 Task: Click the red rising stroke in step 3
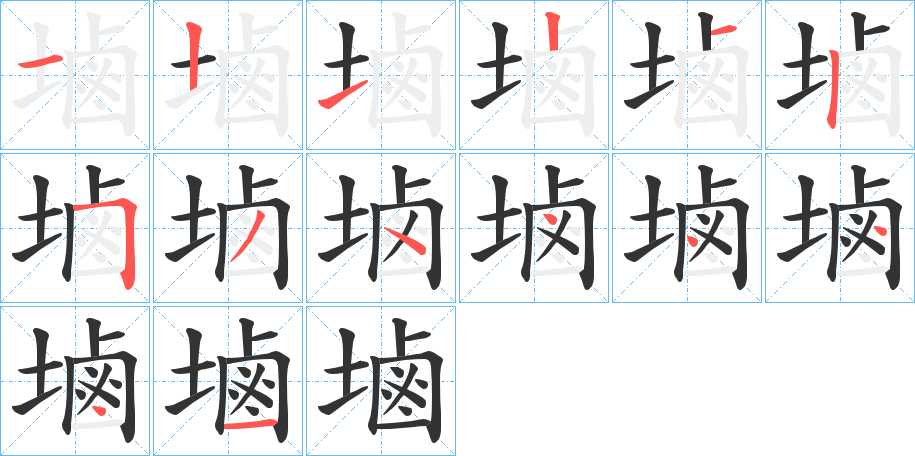(343, 95)
